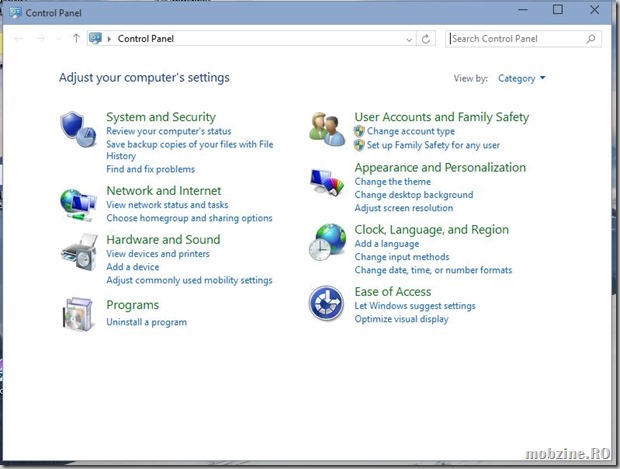Open Find and fix problems
This screenshot has height=469, width=620.
tap(151, 169)
